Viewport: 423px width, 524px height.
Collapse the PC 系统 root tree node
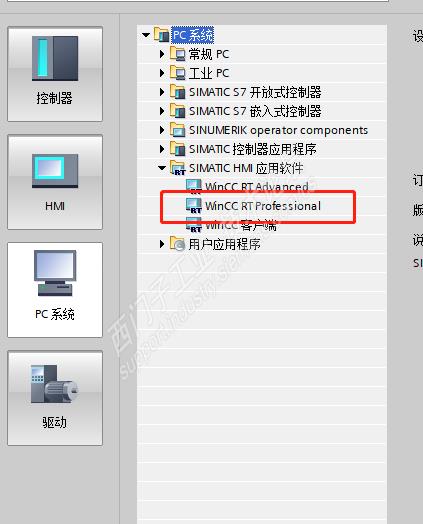(146, 35)
